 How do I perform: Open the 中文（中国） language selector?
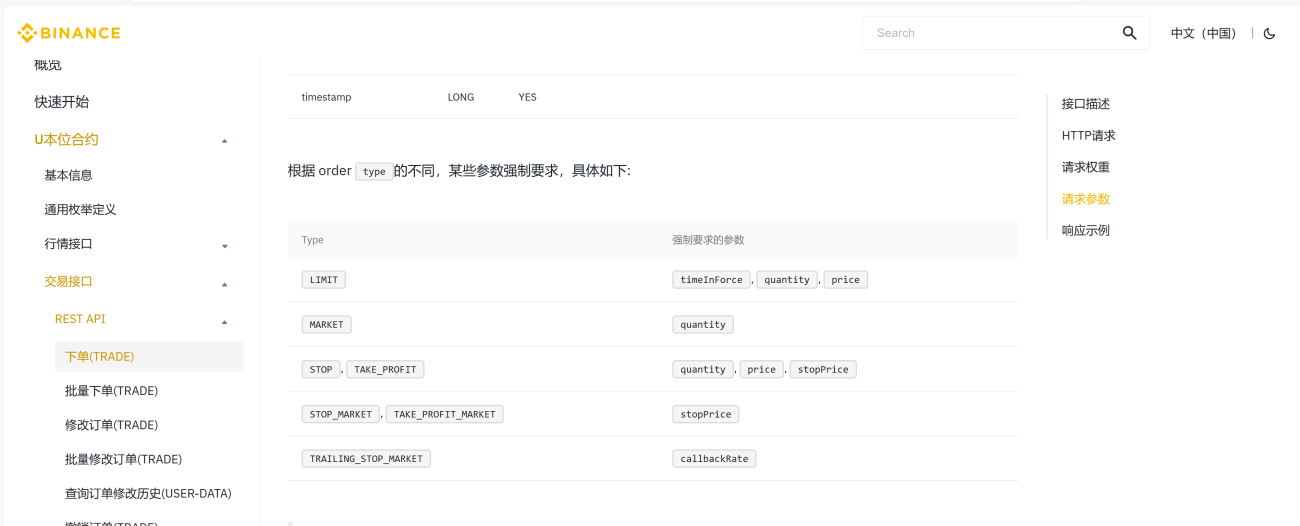(1204, 33)
